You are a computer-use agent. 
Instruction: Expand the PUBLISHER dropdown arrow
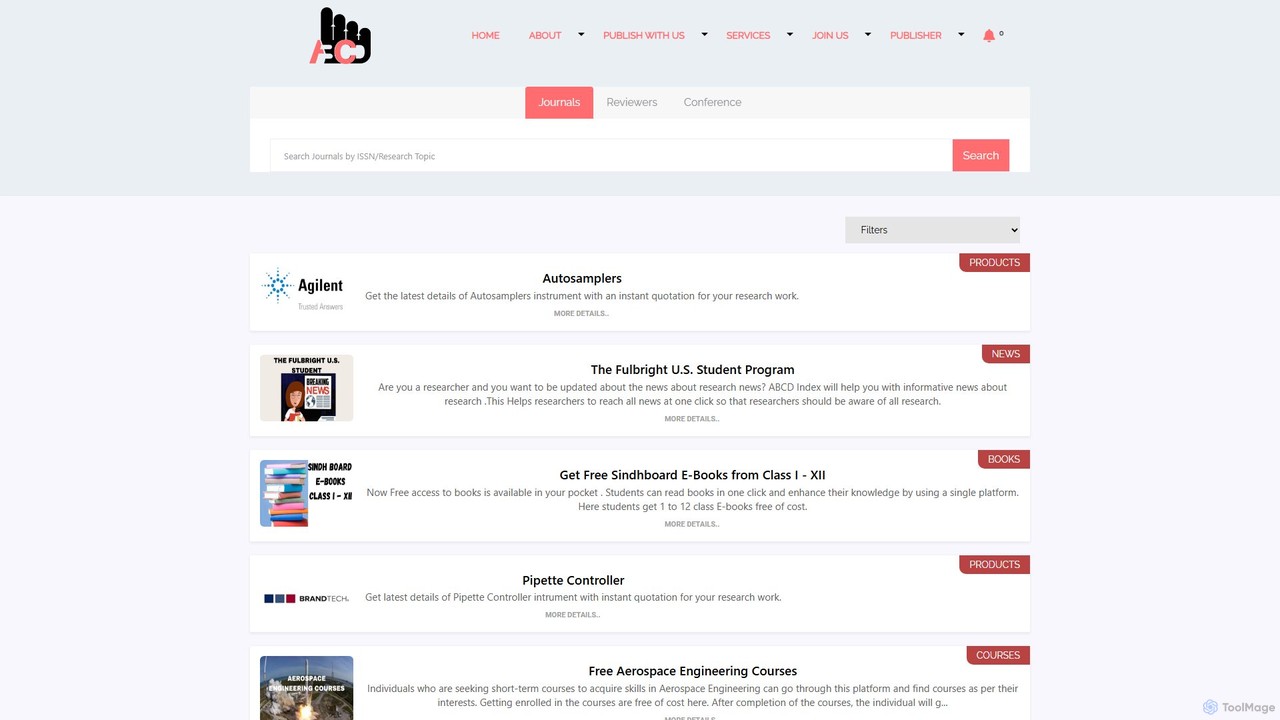(x=961, y=34)
